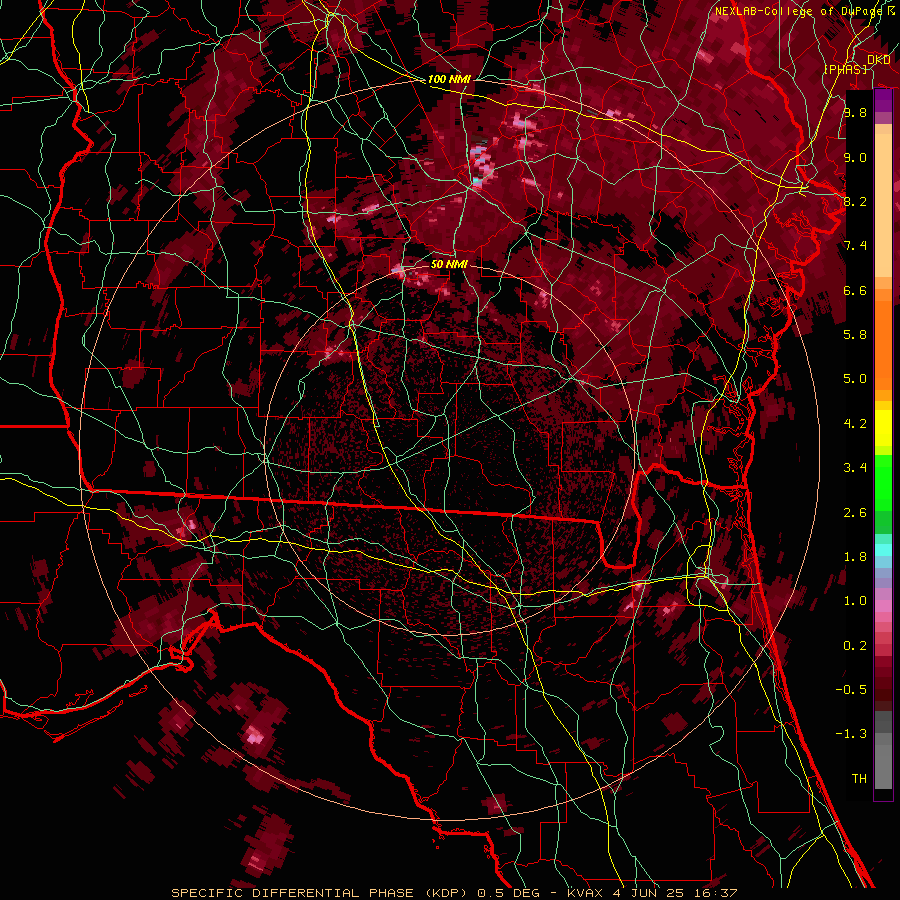Pick the cyan segment of the color scale
This screenshot has height=900, width=900.
[883, 550]
